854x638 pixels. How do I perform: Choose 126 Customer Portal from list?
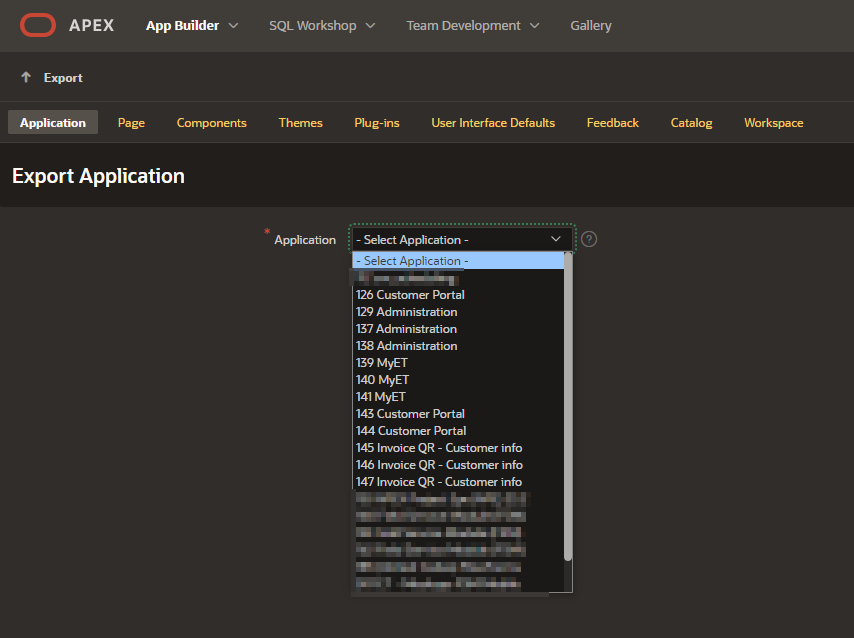(410, 295)
